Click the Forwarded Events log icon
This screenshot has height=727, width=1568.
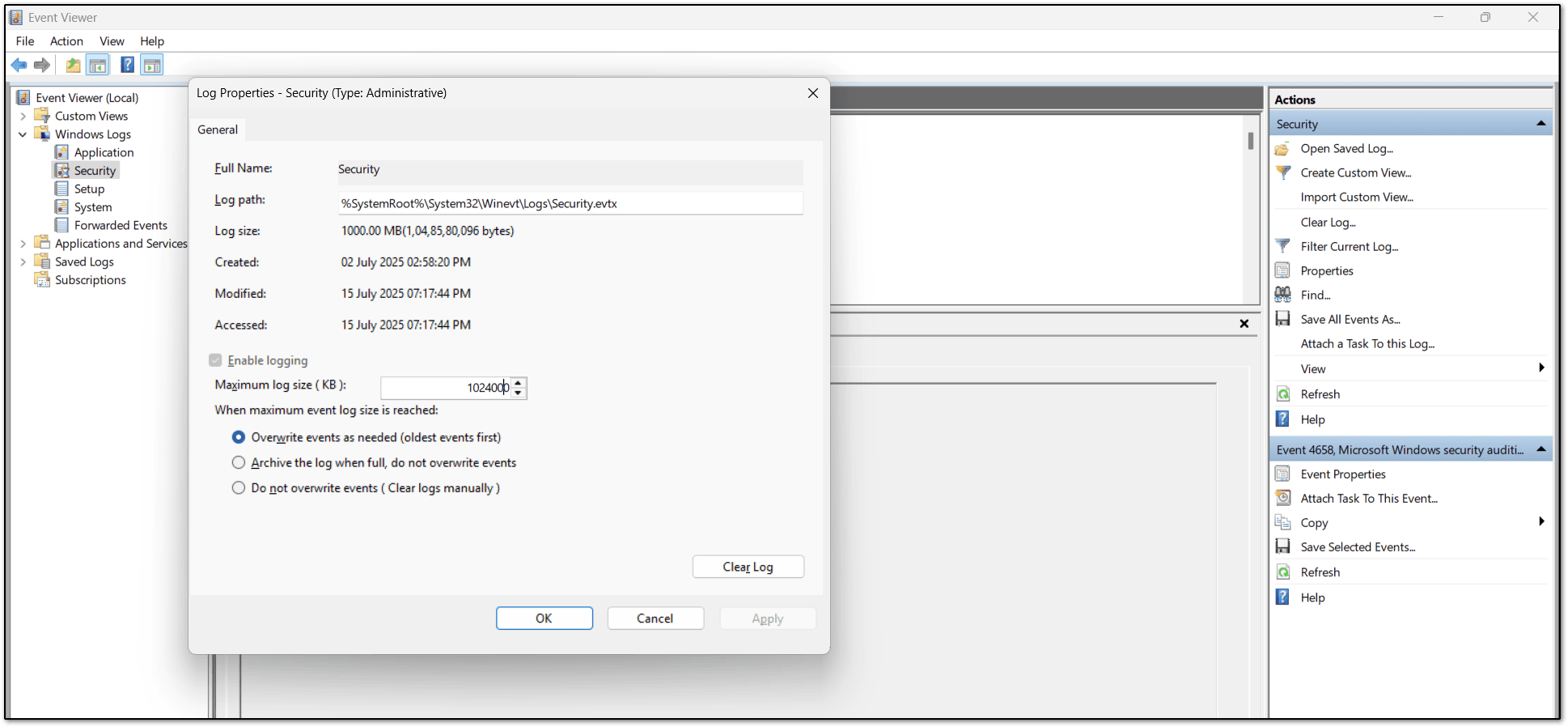[61, 225]
